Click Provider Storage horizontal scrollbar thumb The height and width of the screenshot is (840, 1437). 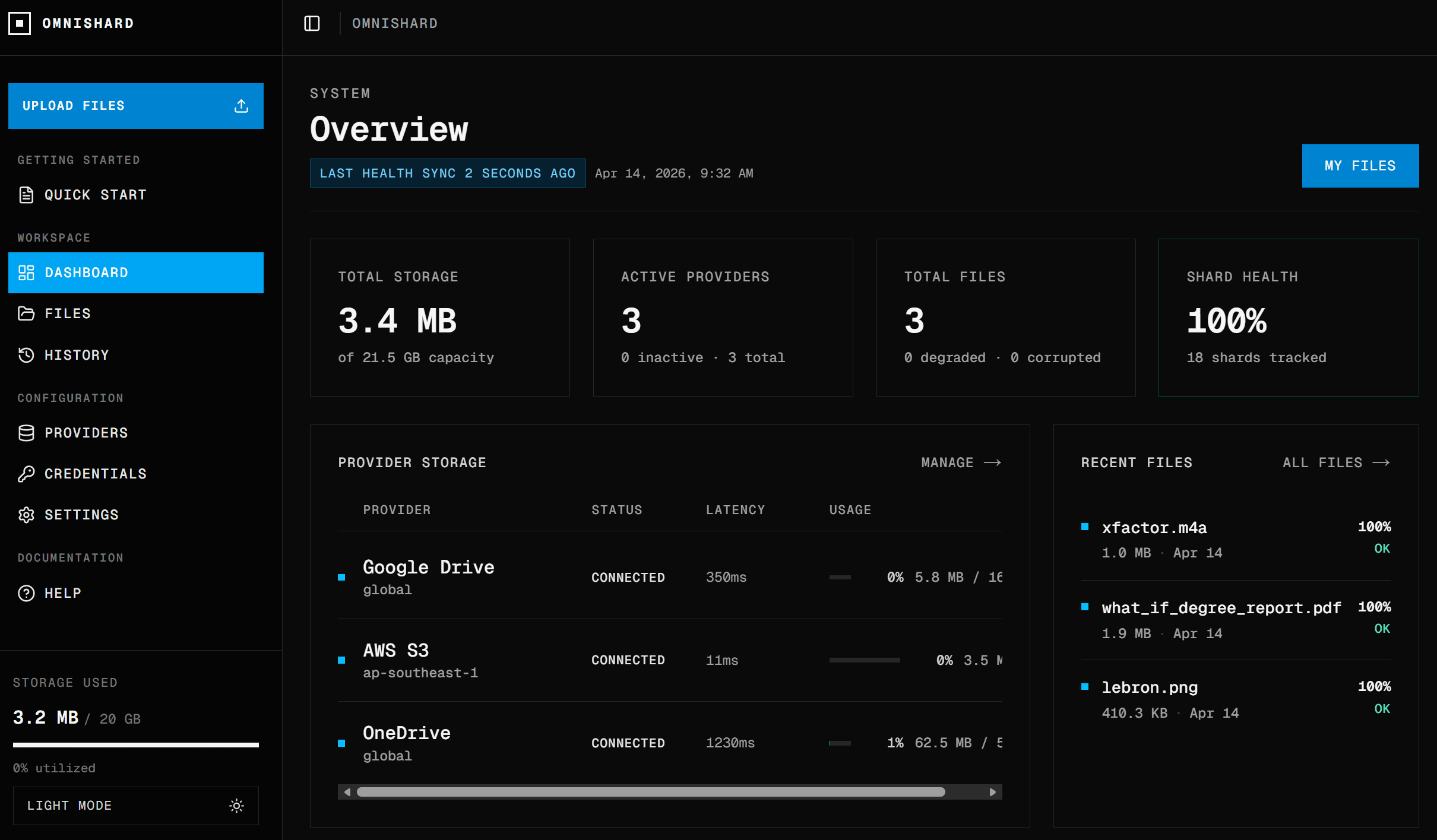point(651,792)
